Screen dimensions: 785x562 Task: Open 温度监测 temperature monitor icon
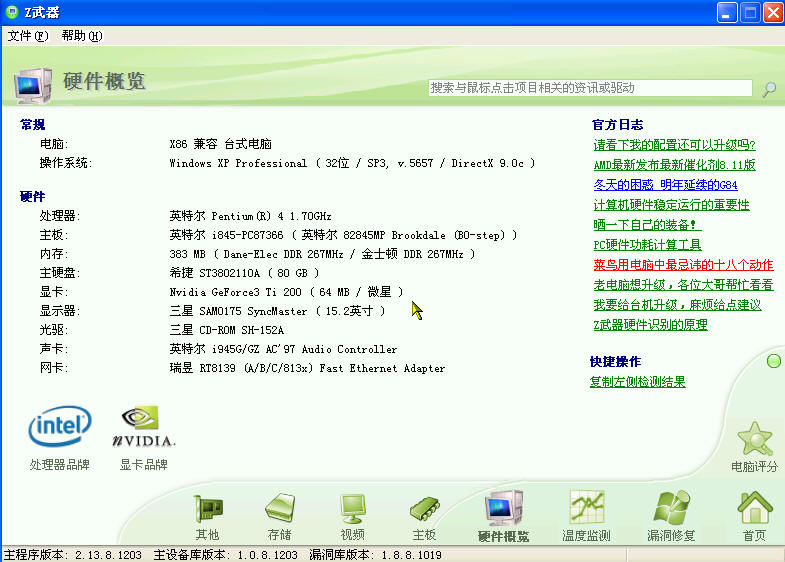point(587,507)
